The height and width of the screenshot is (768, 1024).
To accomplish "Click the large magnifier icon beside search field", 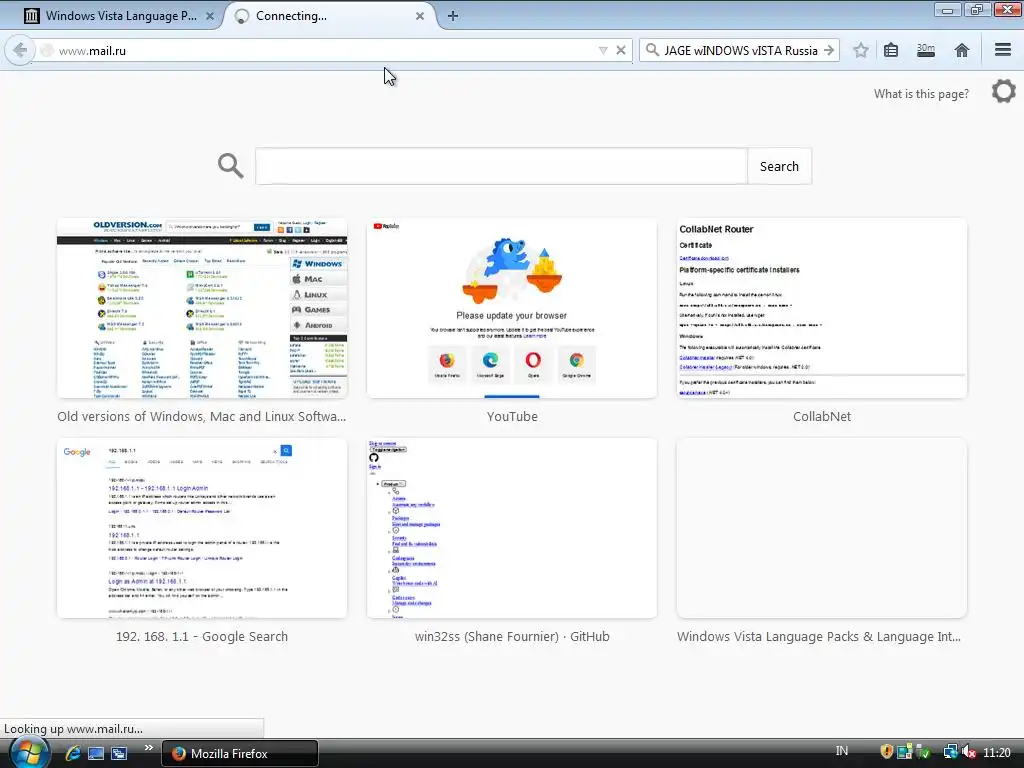I will pyautogui.click(x=231, y=166).
